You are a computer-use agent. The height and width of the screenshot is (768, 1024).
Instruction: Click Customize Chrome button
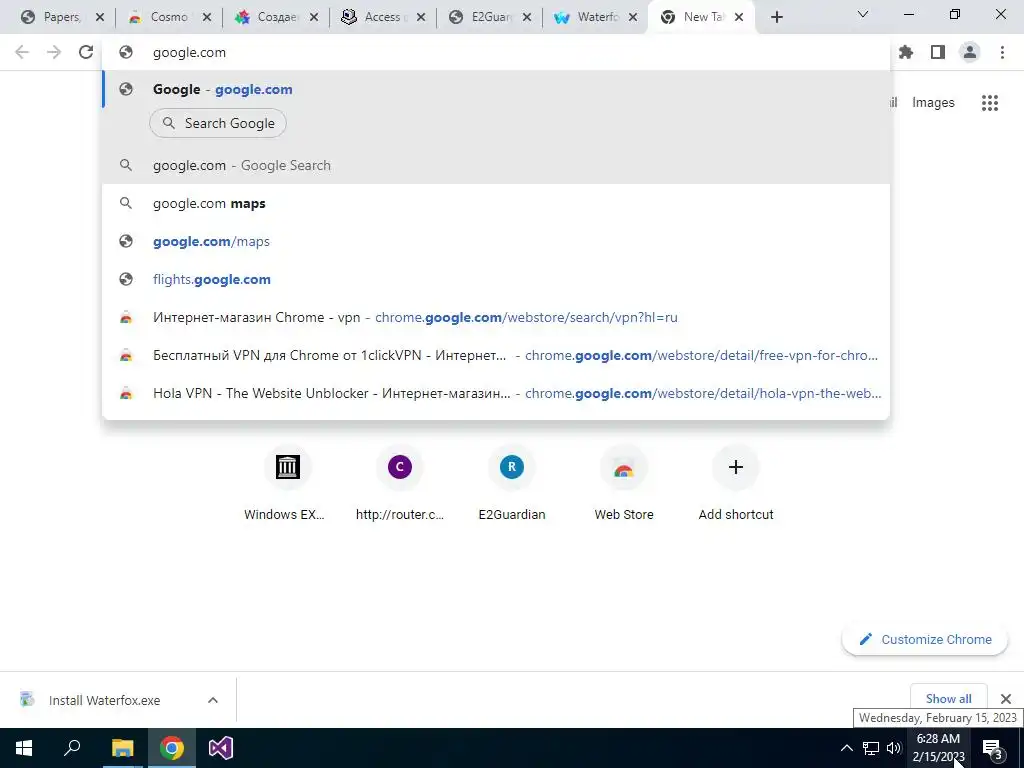pyautogui.click(x=925, y=639)
